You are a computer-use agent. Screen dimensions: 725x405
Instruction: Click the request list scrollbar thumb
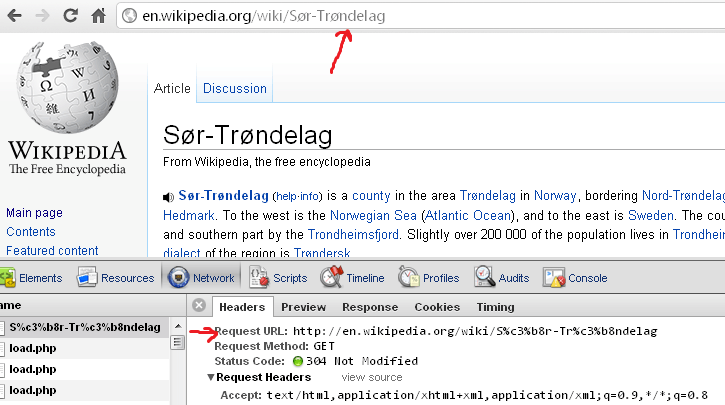point(178,343)
